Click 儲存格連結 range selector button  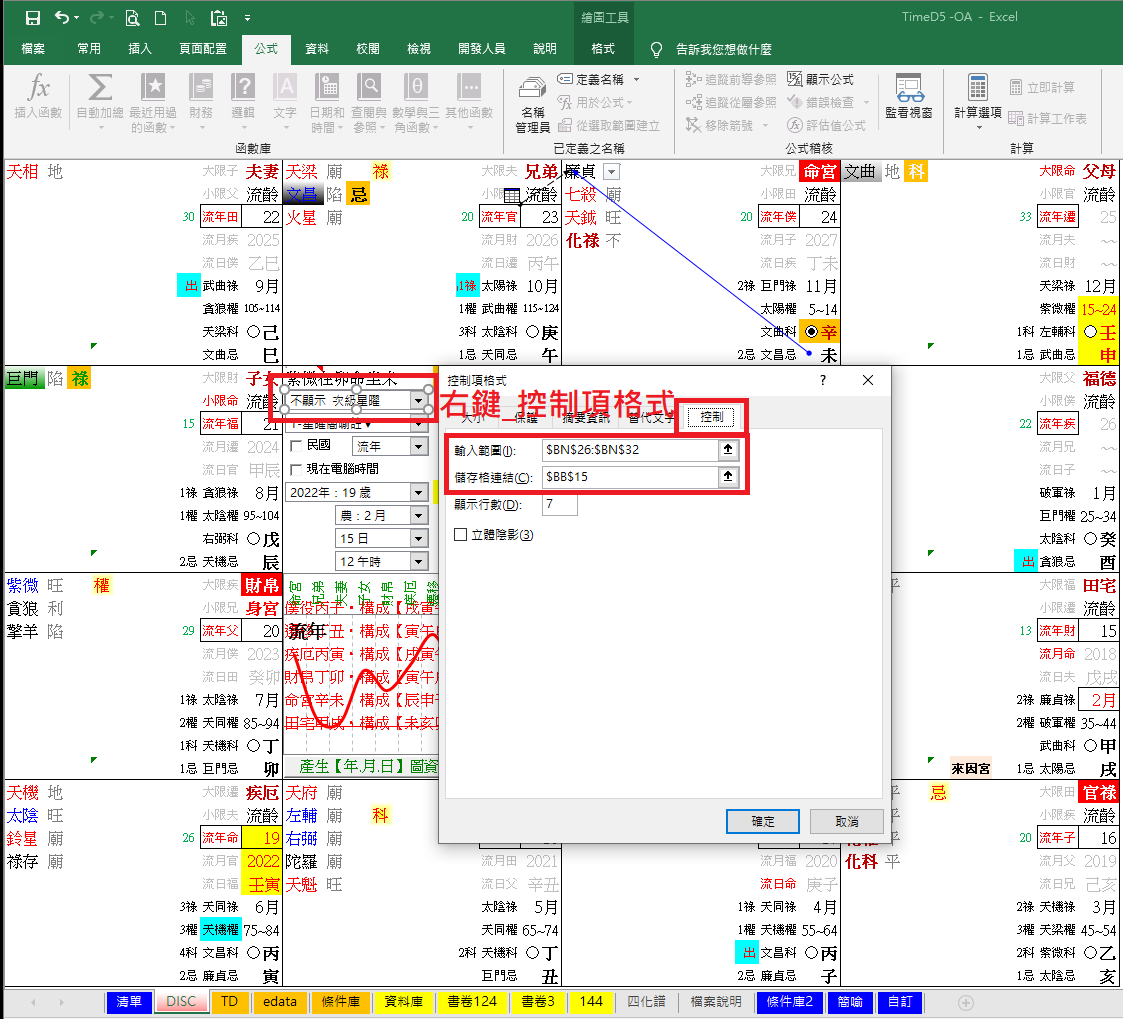[x=728, y=477]
